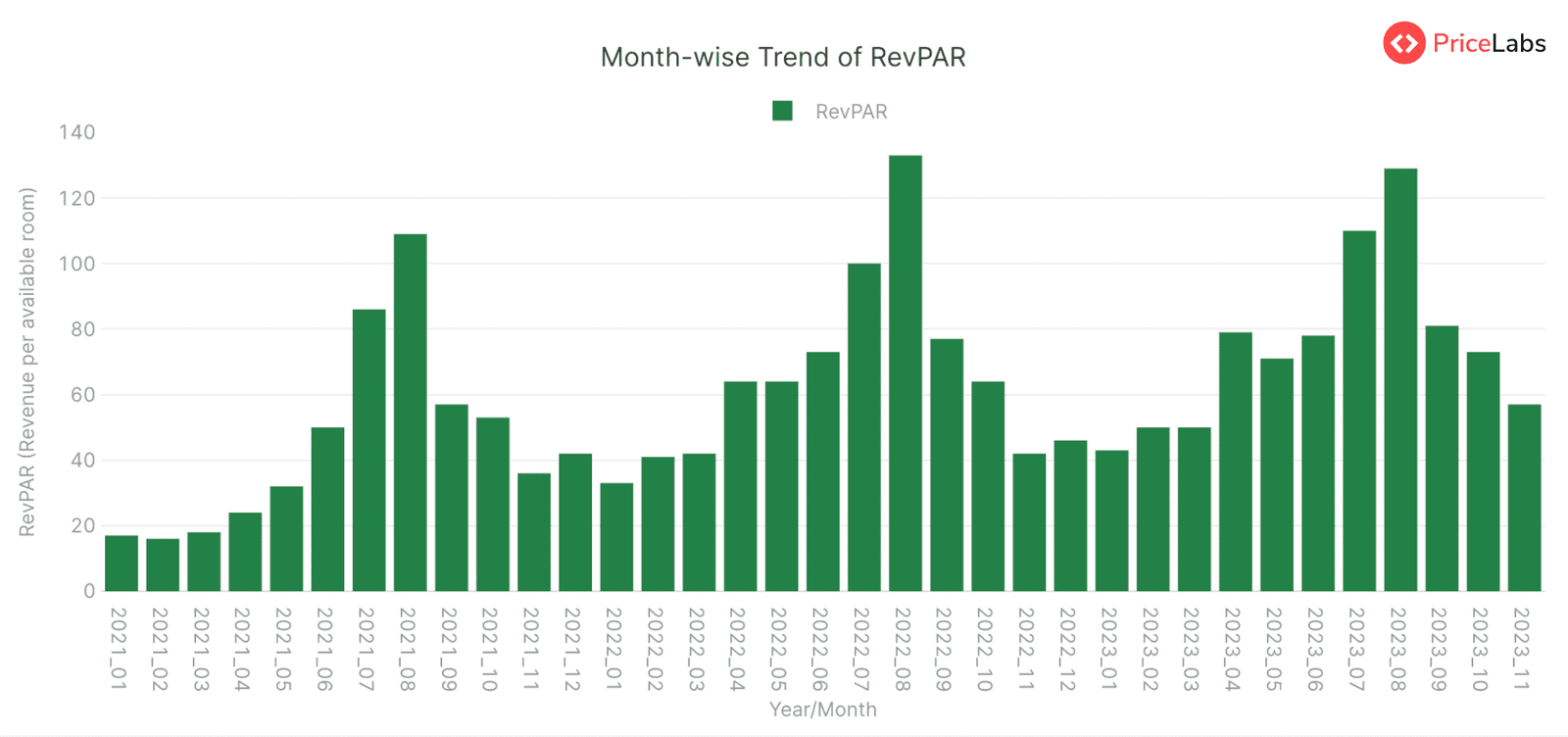Select the chart title Month-wise Trend of RevPAR
The width and height of the screenshot is (1568, 737).
783,57
